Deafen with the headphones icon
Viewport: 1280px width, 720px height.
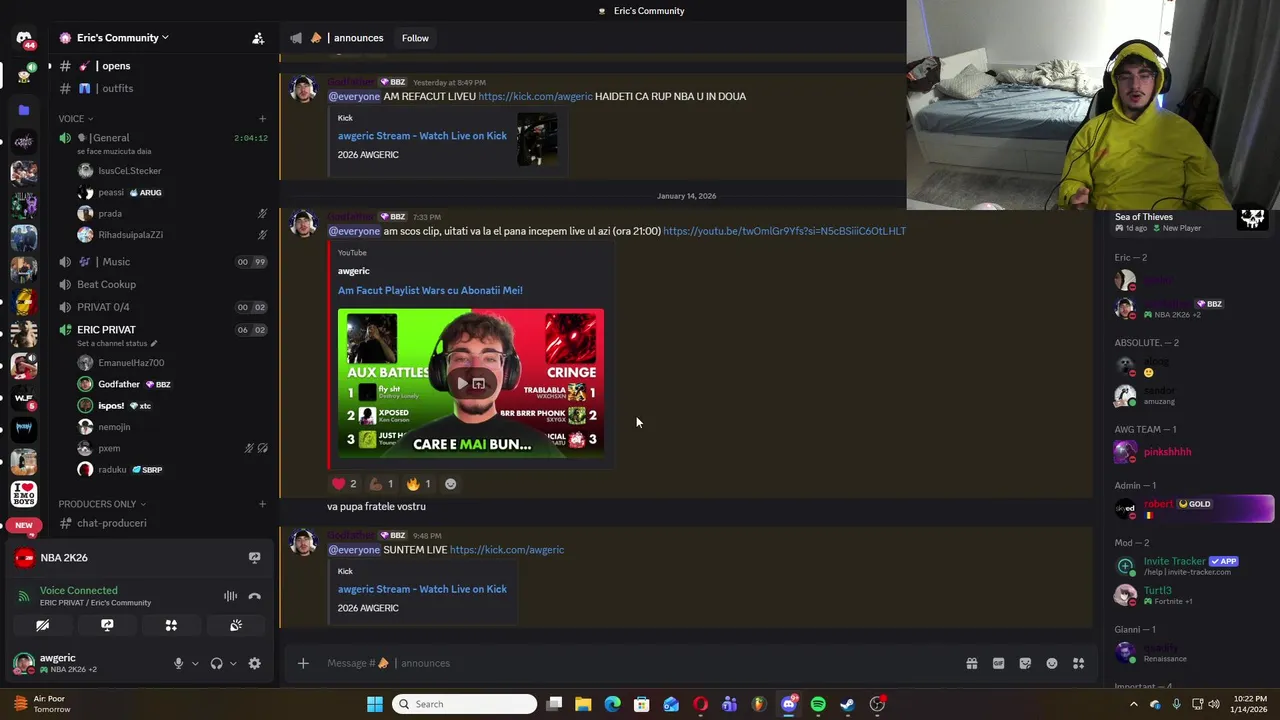point(216,663)
